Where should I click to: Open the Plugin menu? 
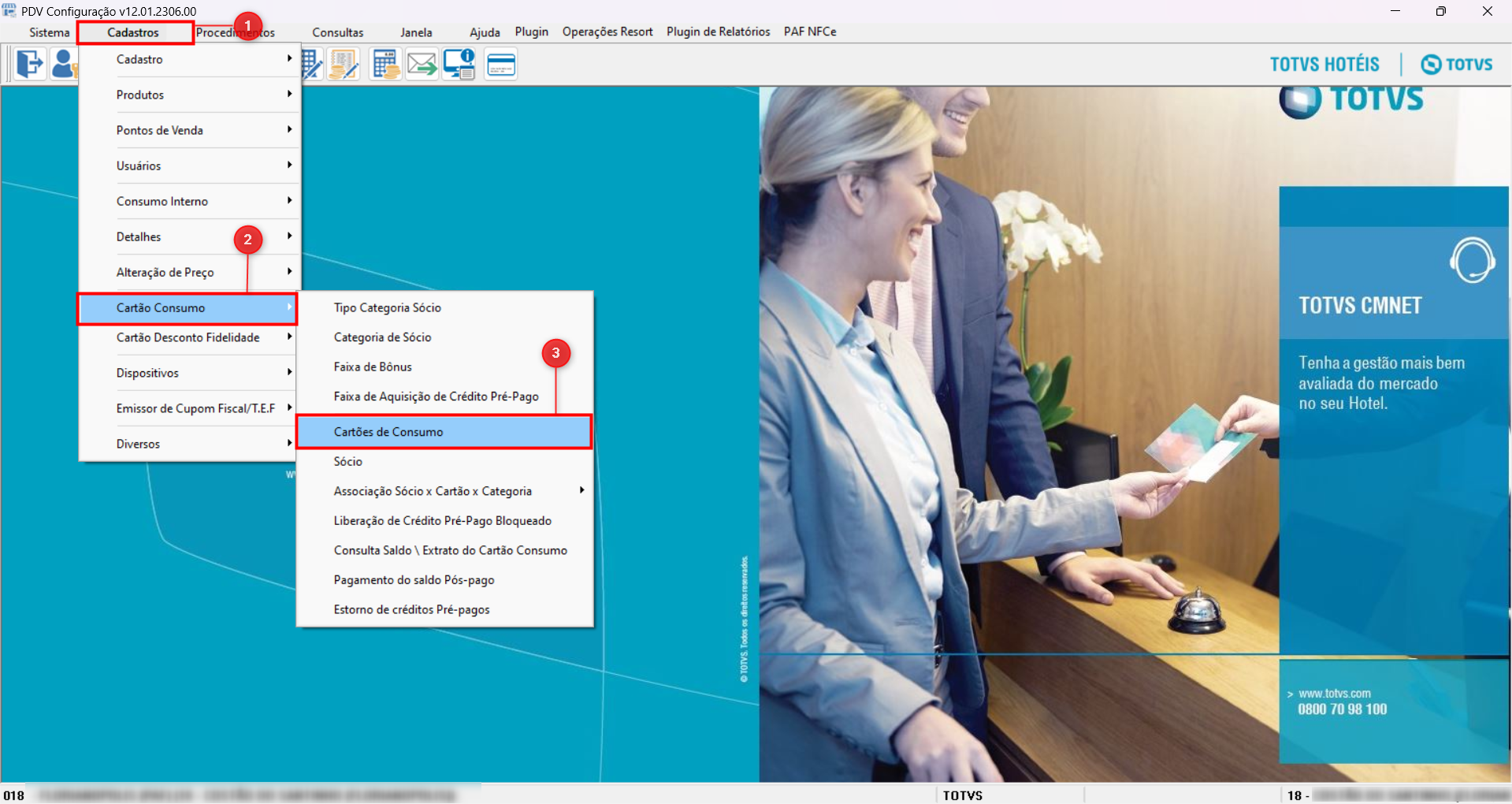(x=532, y=32)
